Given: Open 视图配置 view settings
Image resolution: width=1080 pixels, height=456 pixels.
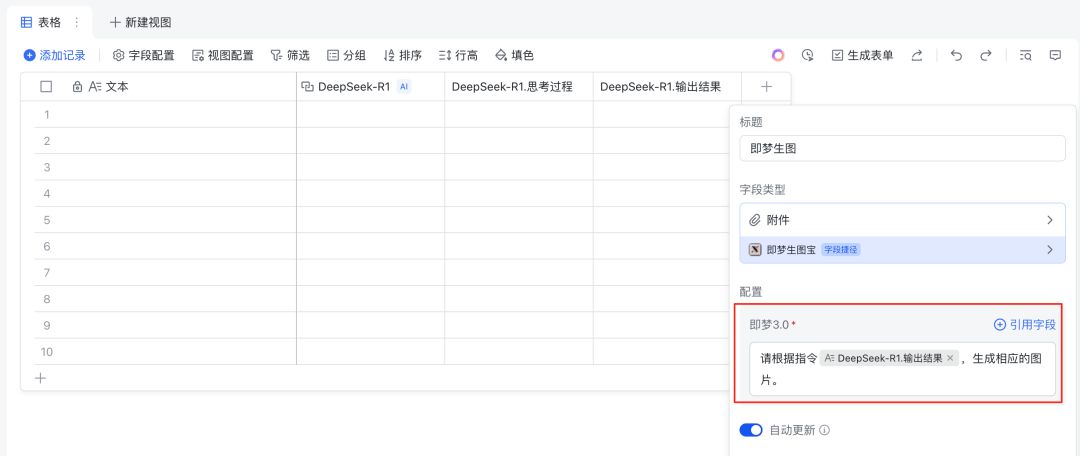Looking at the screenshot, I should [x=222, y=55].
